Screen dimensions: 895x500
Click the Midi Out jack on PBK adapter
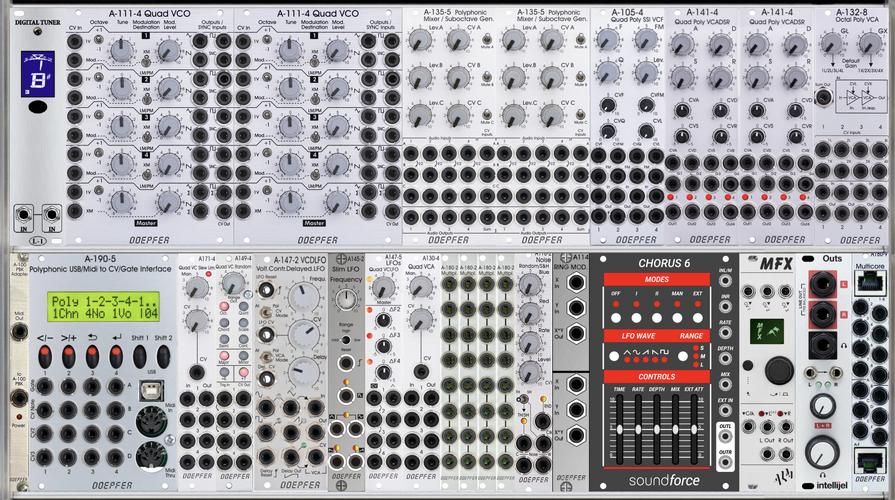pos(19,331)
